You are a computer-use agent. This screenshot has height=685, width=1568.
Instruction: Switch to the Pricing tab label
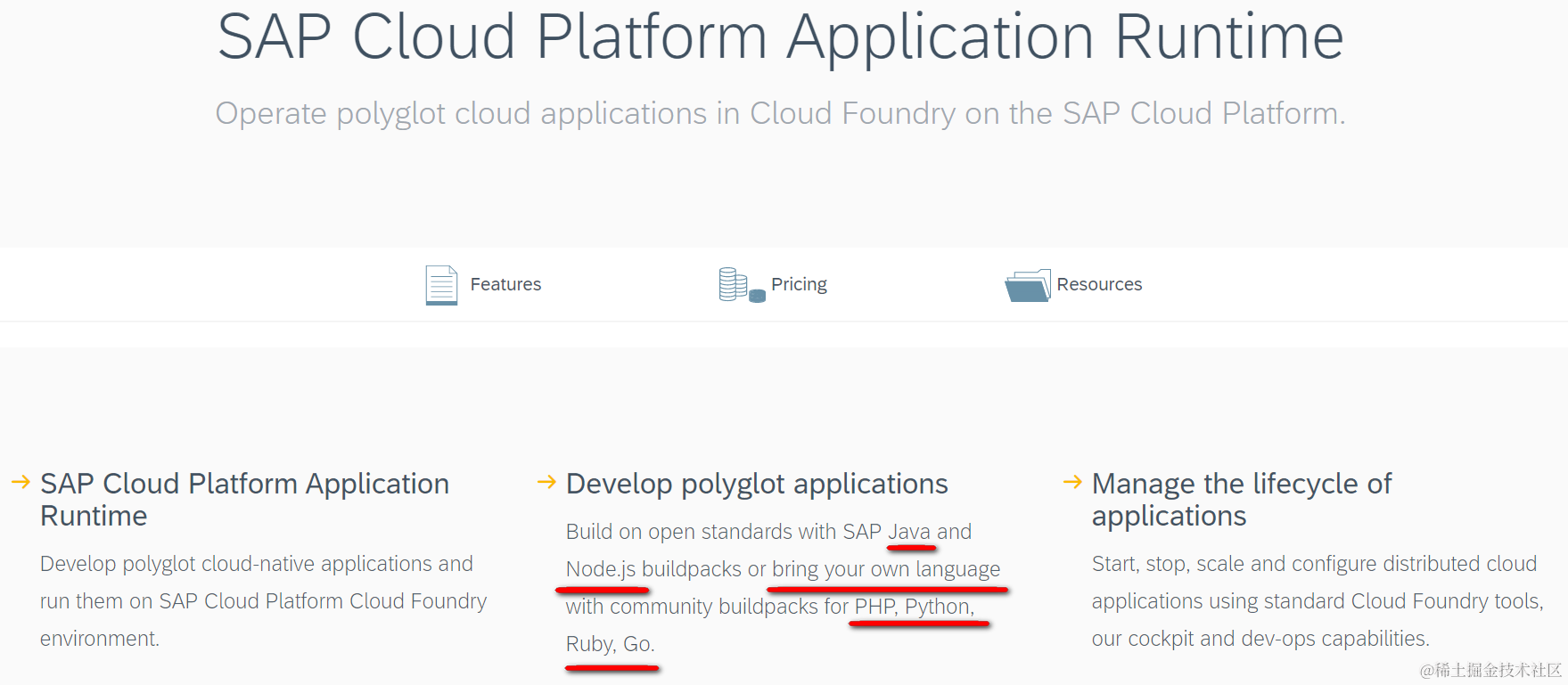[x=799, y=284]
